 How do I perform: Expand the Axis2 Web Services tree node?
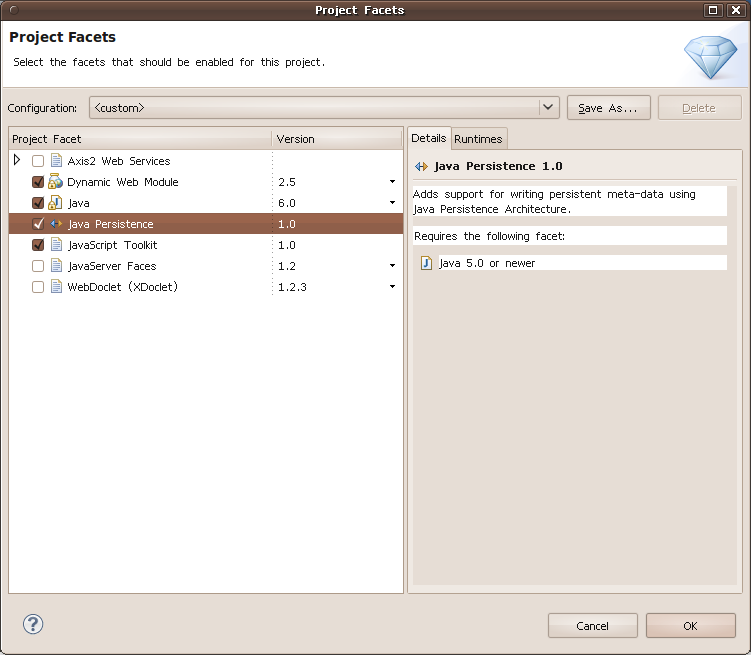click(x=17, y=160)
